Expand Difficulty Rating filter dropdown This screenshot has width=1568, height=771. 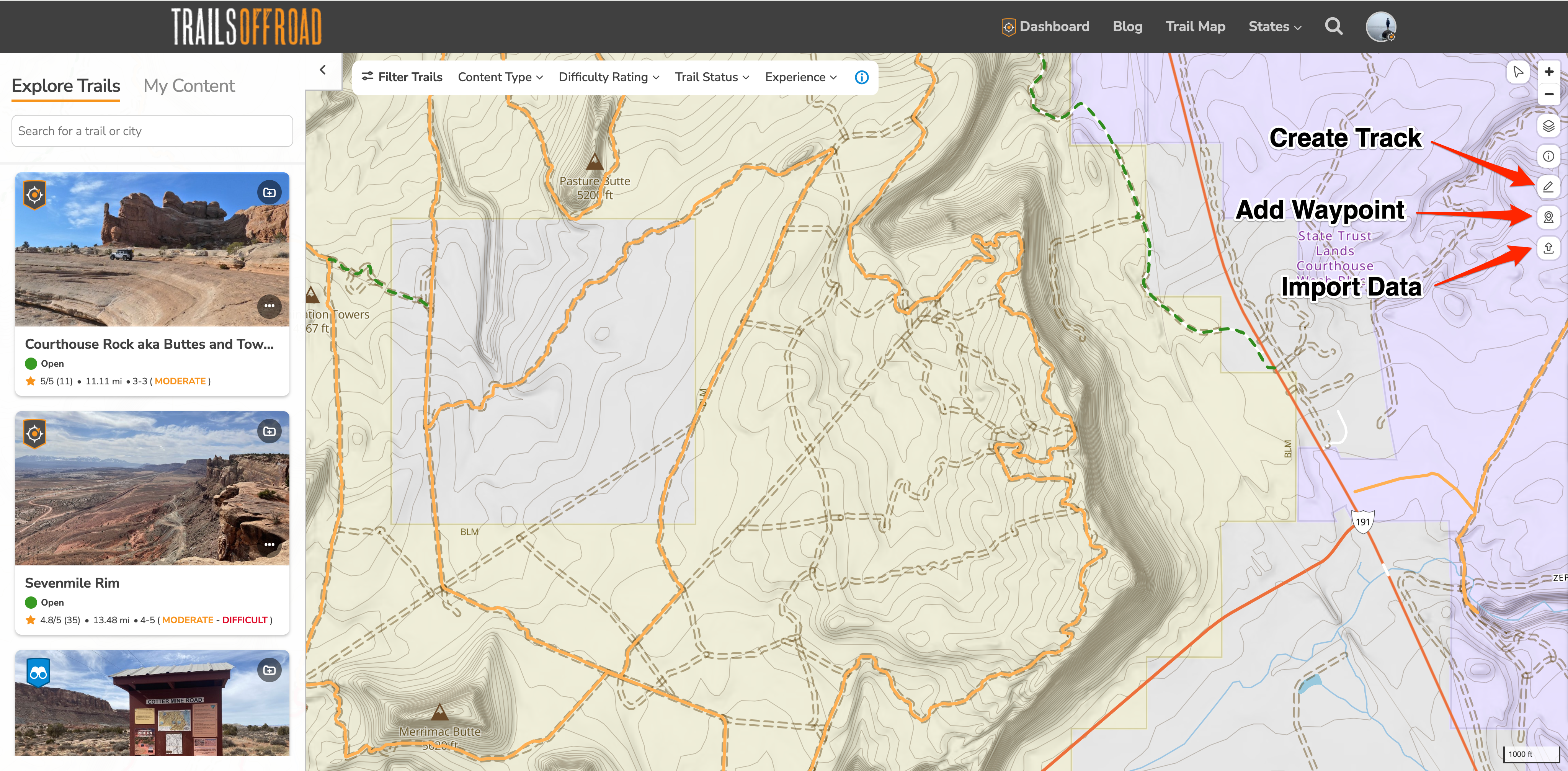[x=609, y=77]
